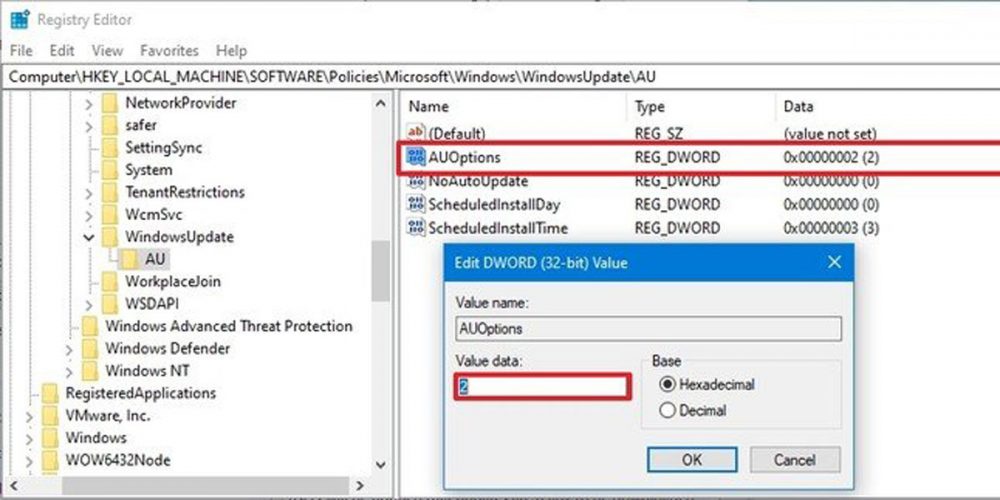Open the Edit menu
The height and width of the screenshot is (500, 1000).
click(x=62, y=50)
